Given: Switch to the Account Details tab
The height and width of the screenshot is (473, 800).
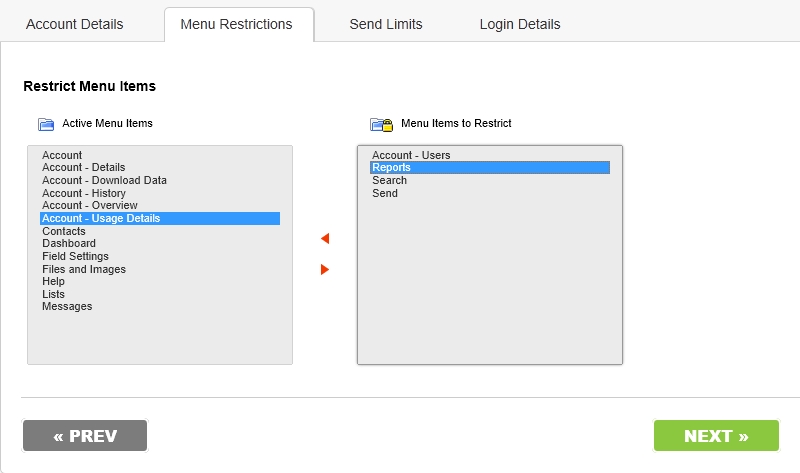Looking at the screenshot, I should coord(74,24).
